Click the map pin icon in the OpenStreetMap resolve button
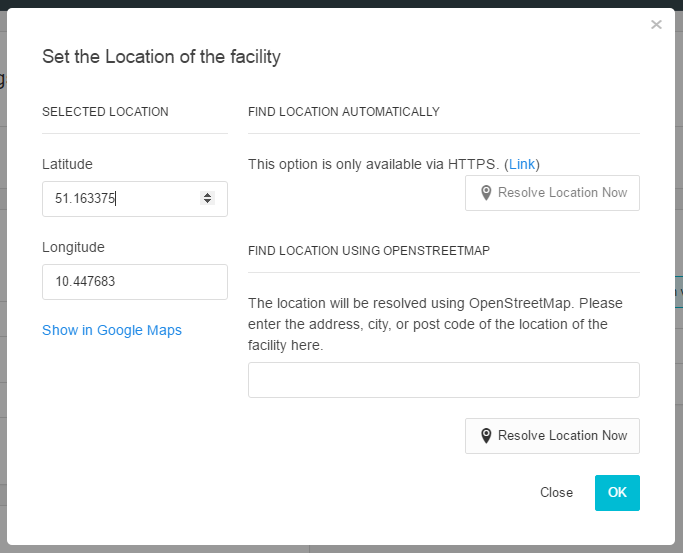This screenshot has height=553, width=683. (486, 436)
